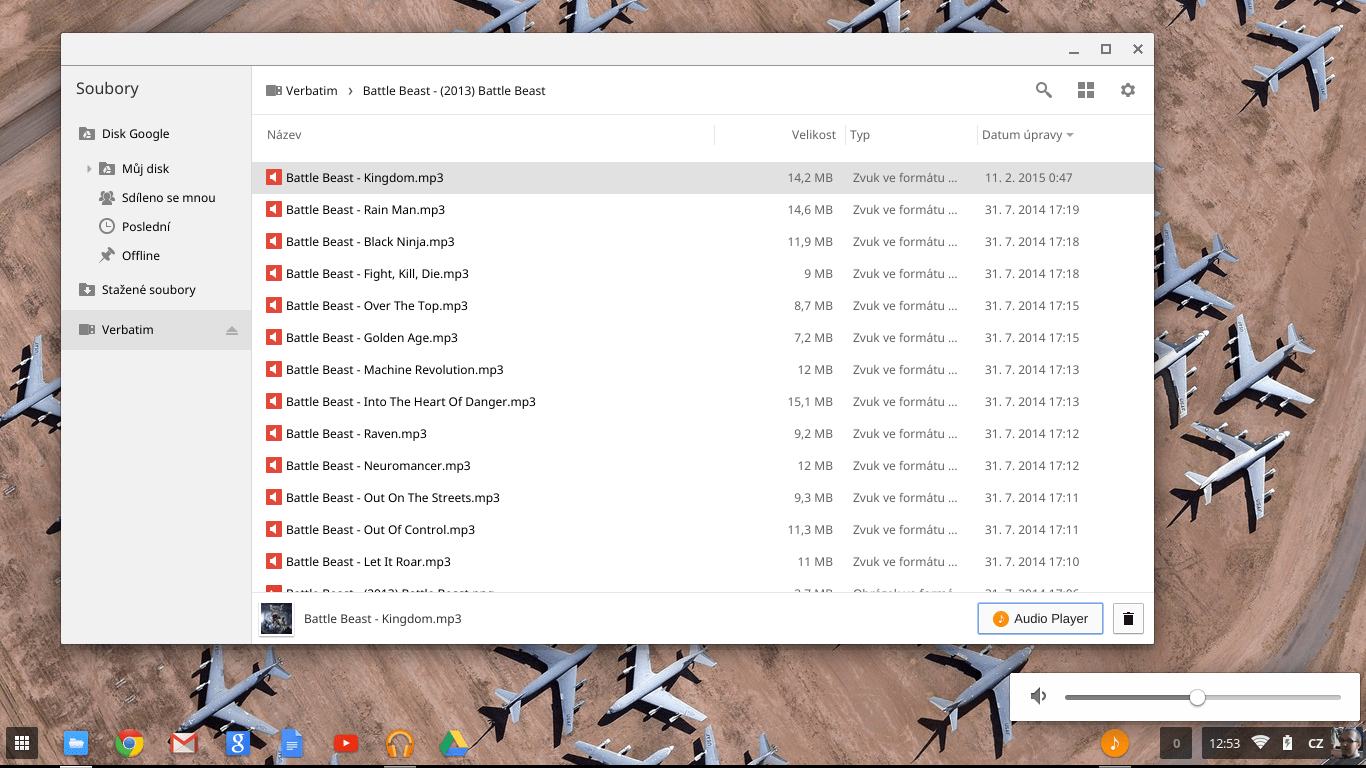
Task: Maximize the Files window
Action: [1106, 49]
